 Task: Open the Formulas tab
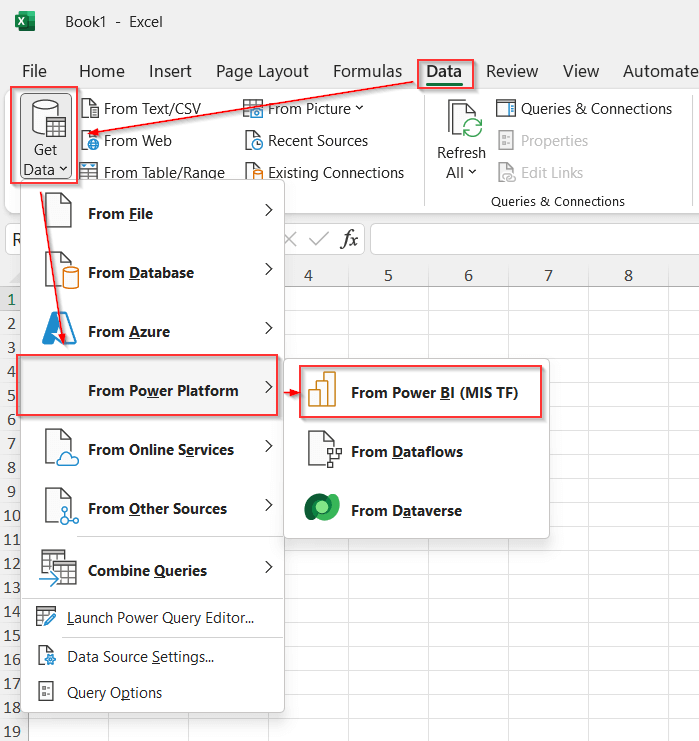tap(368, 71)
